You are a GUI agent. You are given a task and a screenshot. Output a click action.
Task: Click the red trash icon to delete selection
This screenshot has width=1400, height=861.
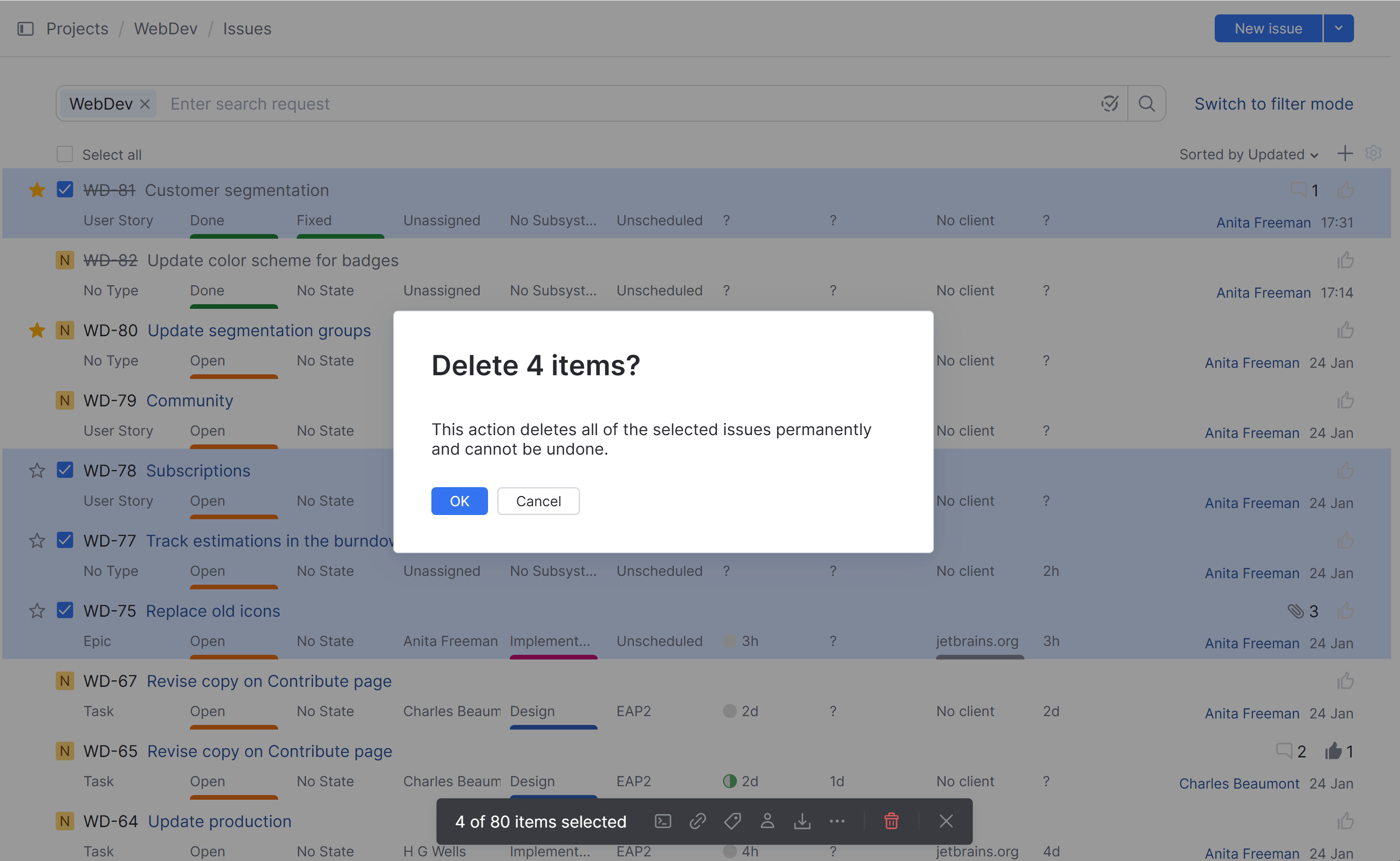tap(891, 821)
